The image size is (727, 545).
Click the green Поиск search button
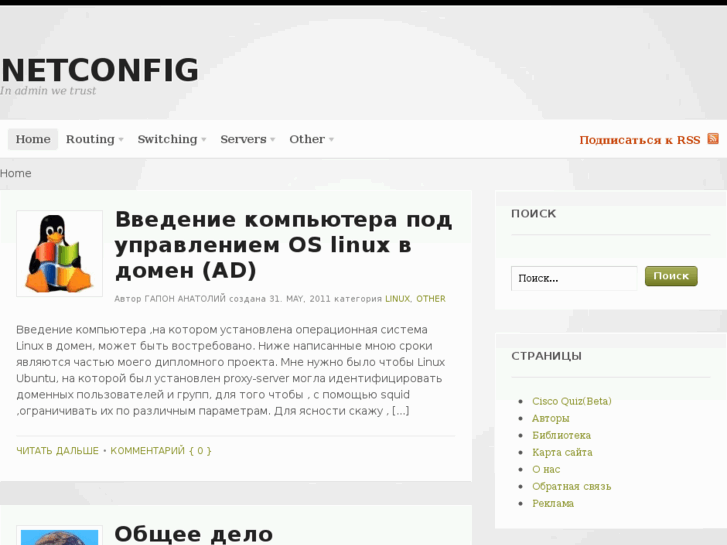pyautogui.click(x=671, y=276)
